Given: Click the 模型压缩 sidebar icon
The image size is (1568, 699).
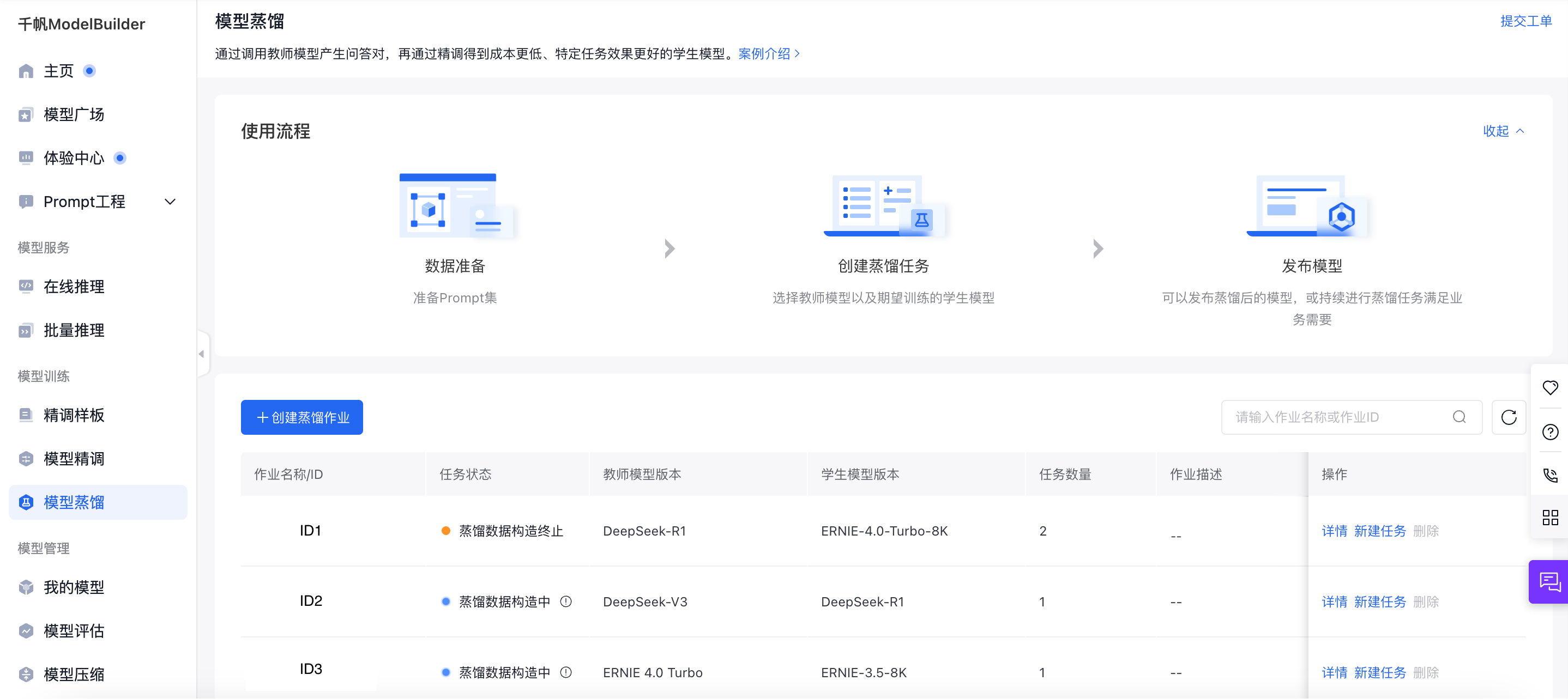Looking at the screenshot, I should pyautogui.click(x=26, y=674).
